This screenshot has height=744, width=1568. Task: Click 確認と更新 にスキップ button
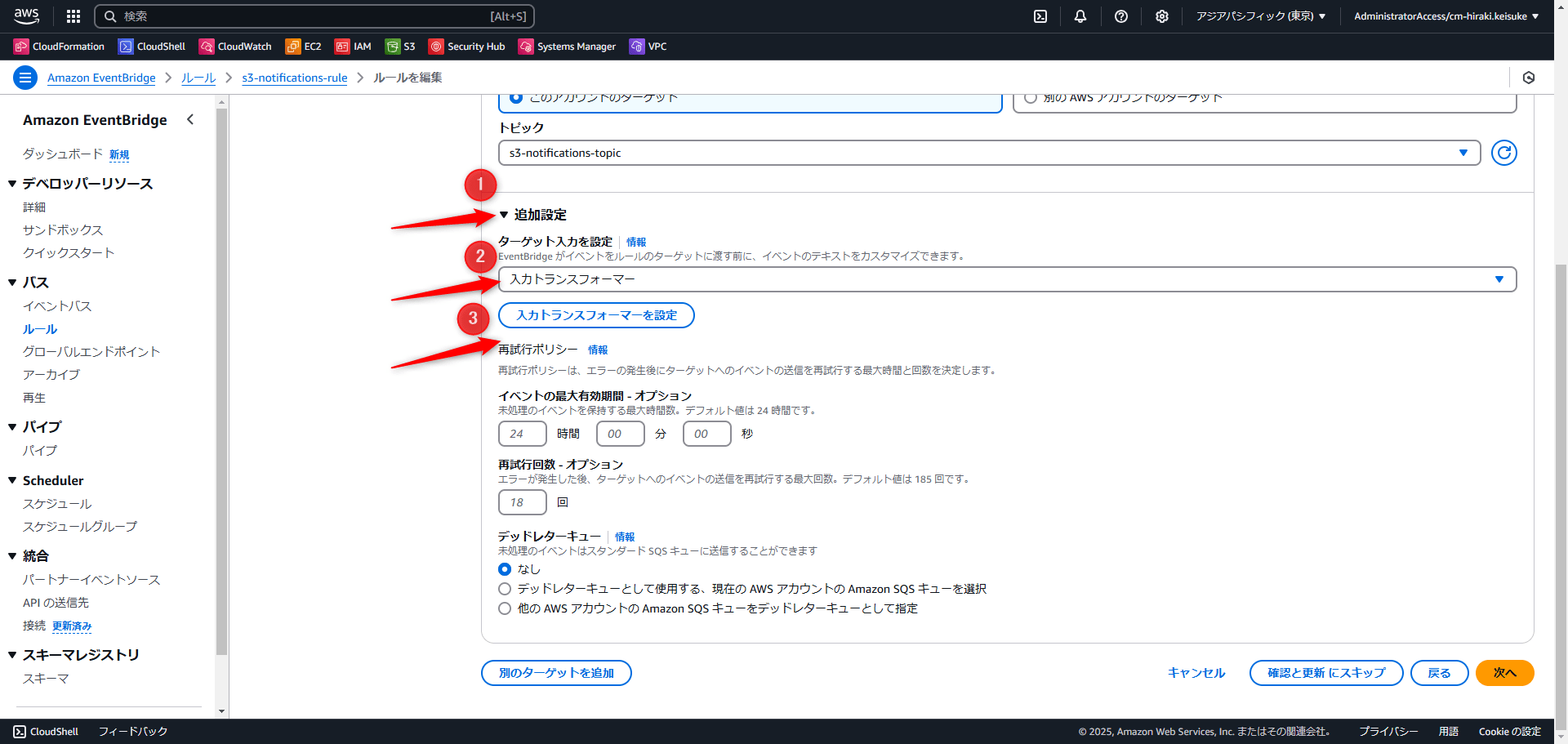point(1326,673)
